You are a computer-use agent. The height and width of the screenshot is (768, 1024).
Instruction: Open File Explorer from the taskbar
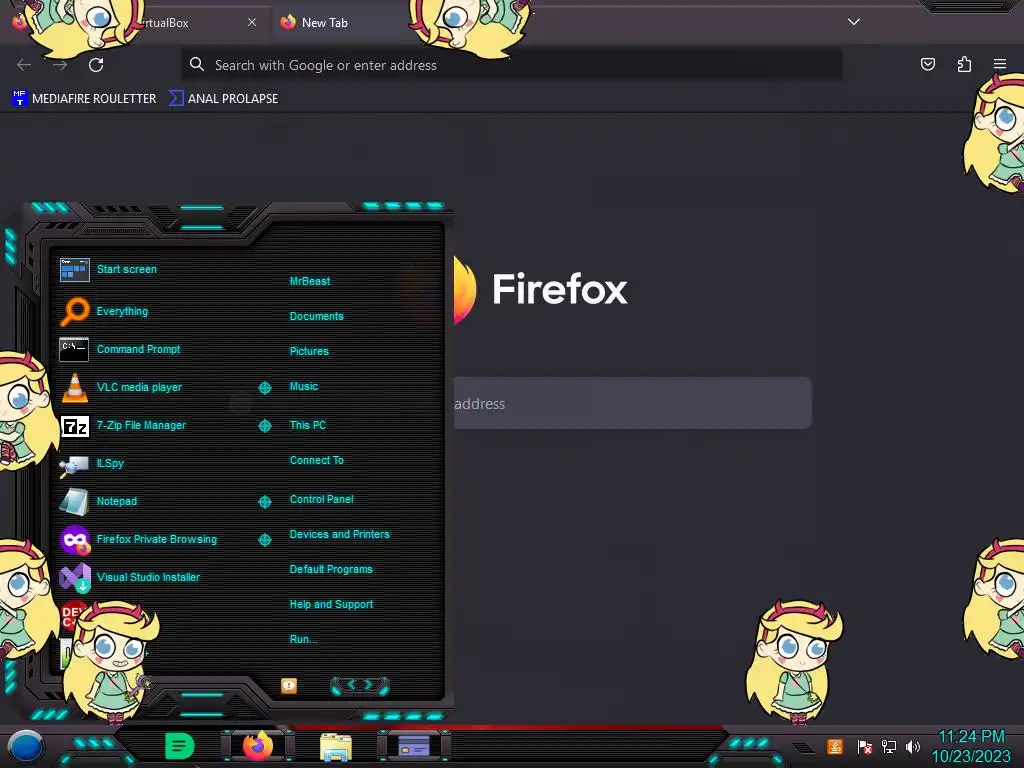click(x=336, y=747)
